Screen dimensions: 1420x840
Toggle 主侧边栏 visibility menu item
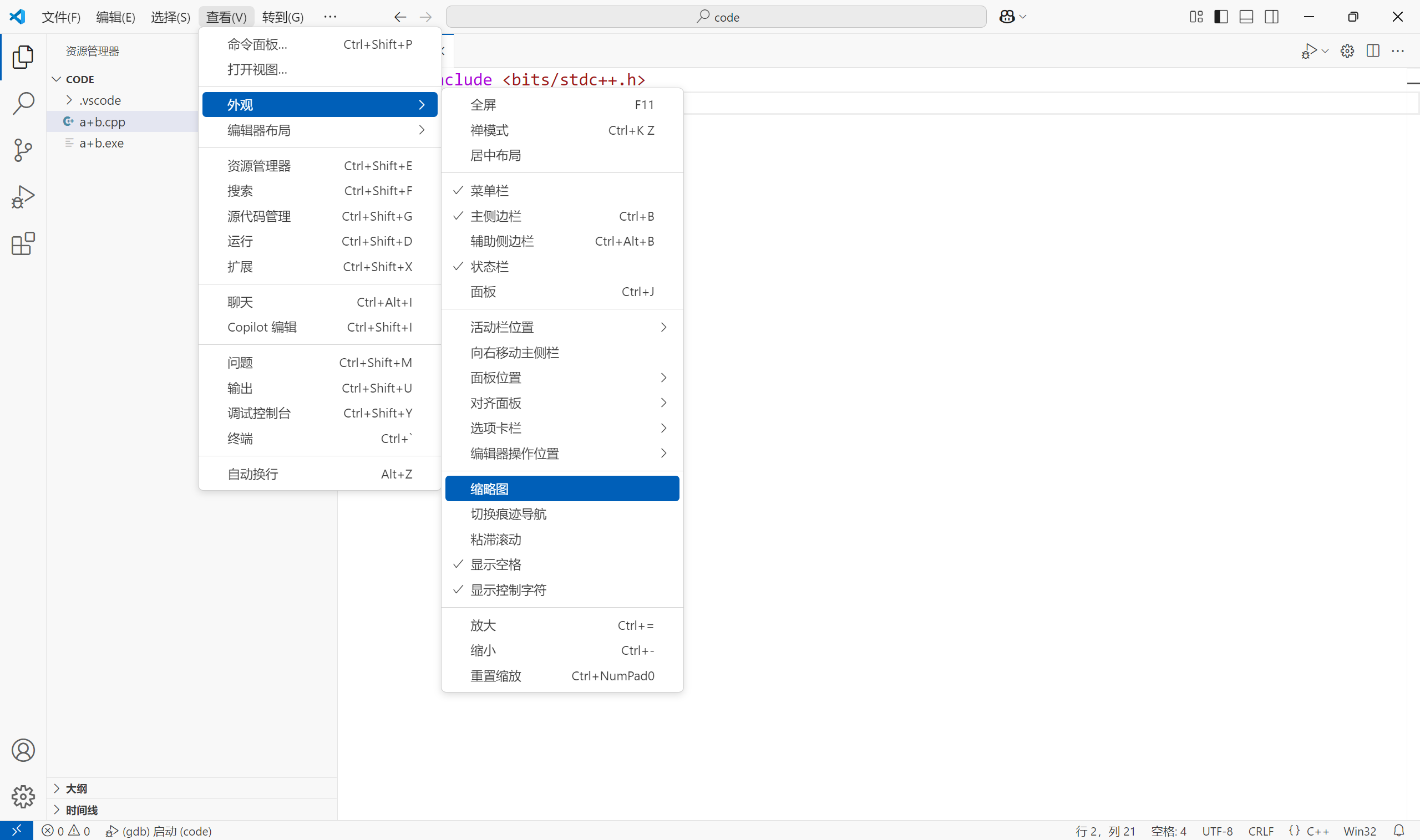(495, 216)
